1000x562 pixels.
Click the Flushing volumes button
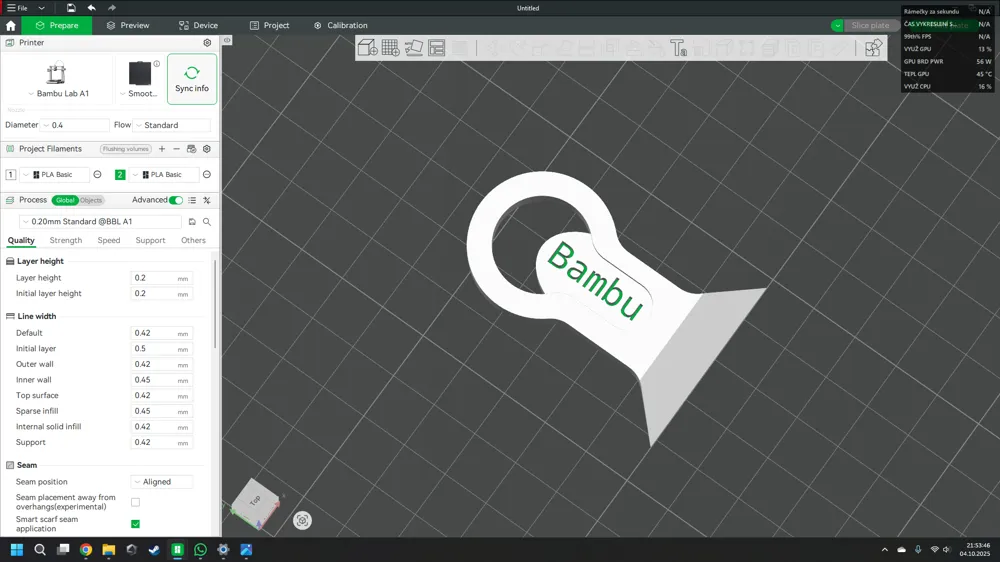coord(126,149)
